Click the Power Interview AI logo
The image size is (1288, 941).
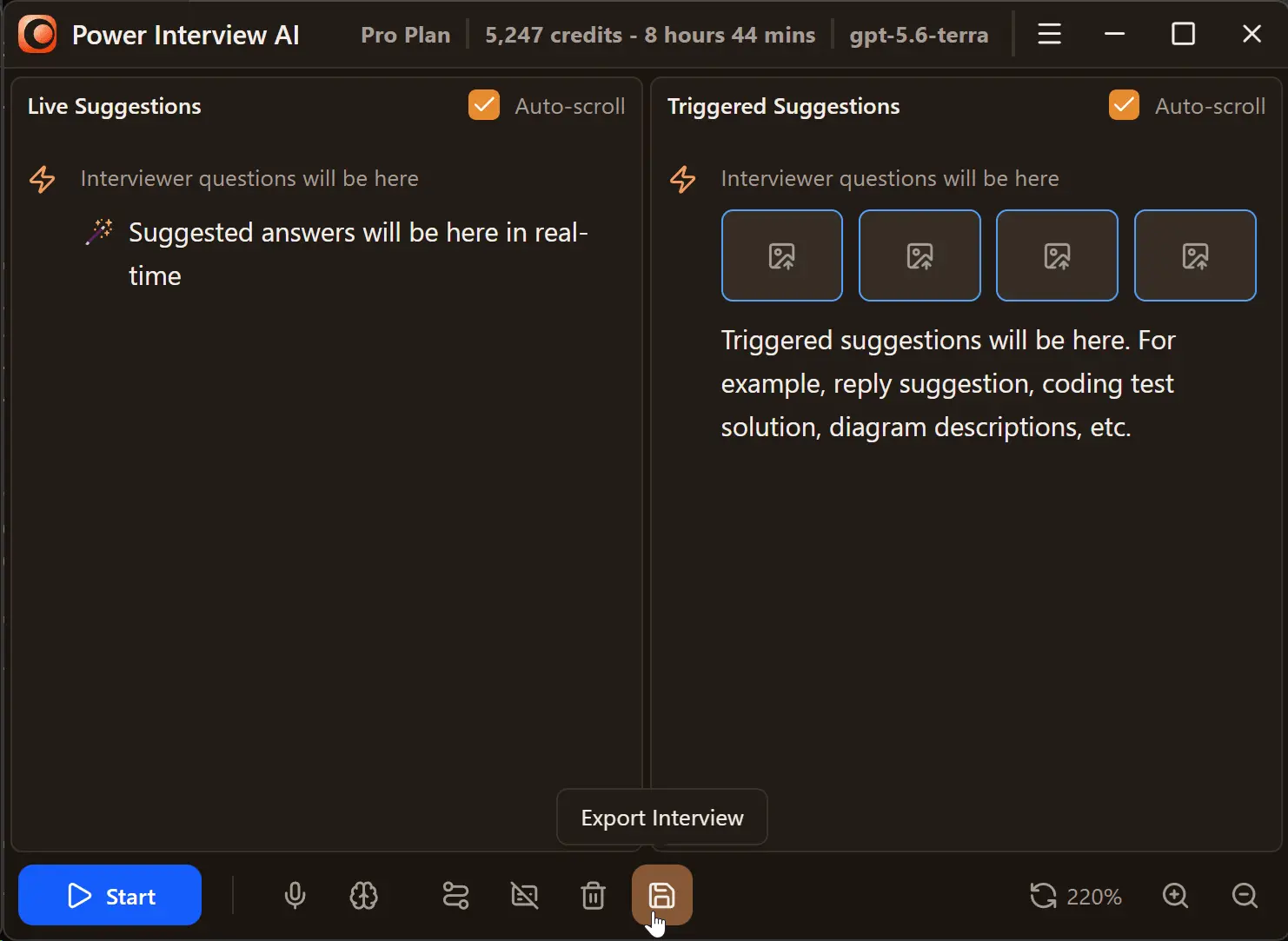pyautogui.click(x=37, y=35)
